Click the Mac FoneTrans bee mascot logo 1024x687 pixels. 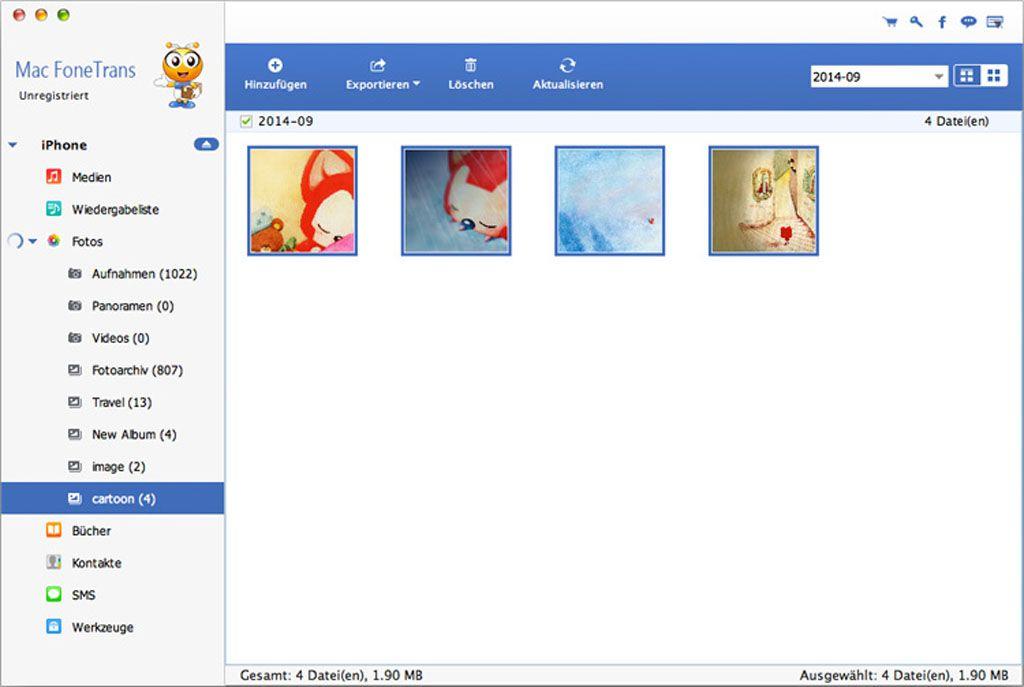coord(180,74)
